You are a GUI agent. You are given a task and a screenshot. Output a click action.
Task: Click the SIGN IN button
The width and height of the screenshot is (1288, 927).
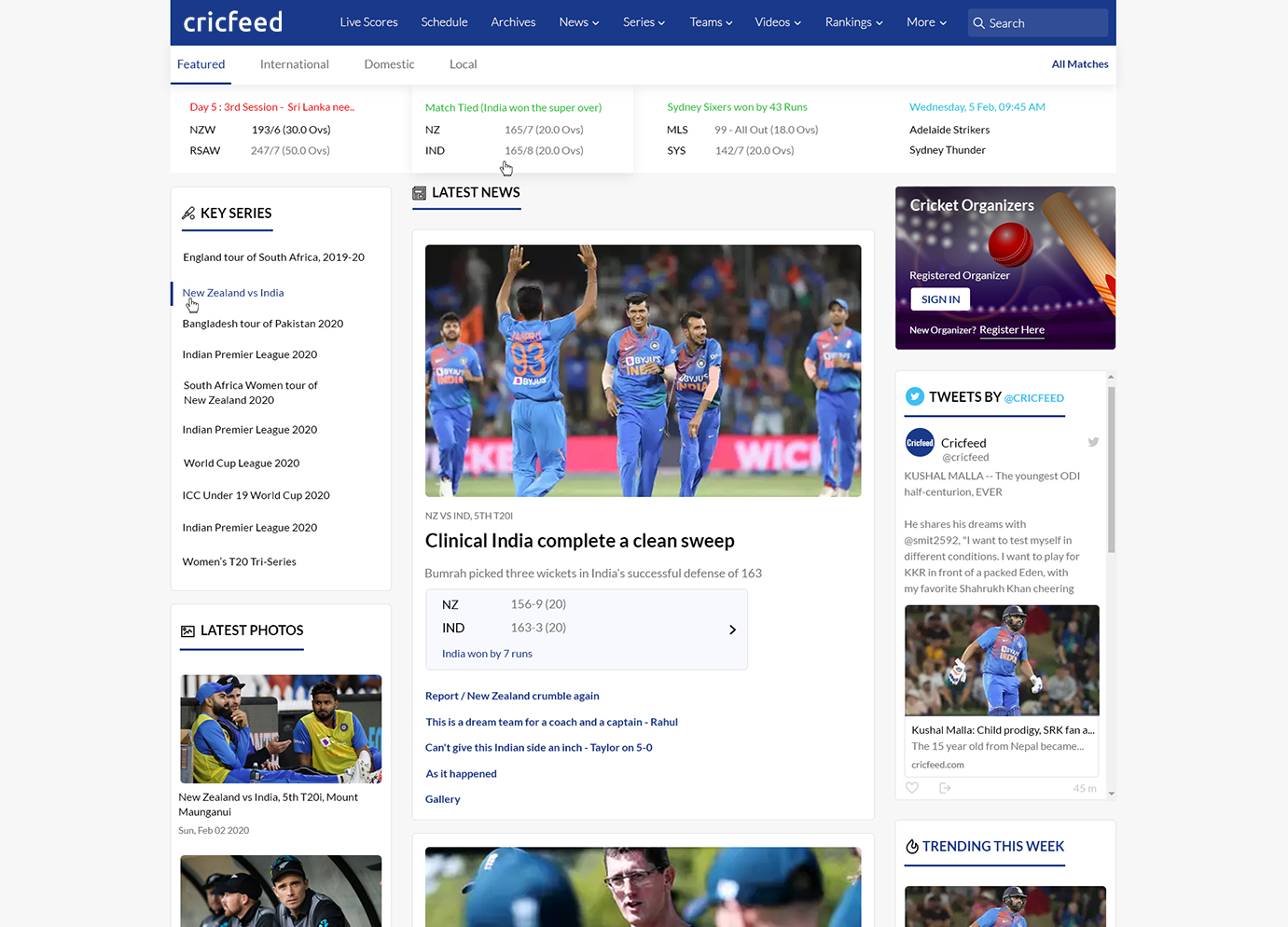coord(940,299)
